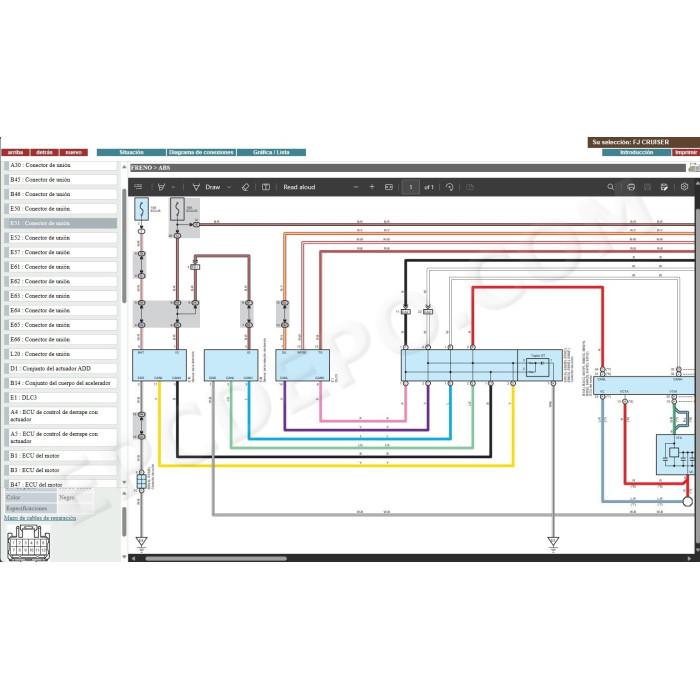Click the red detrás button

[x=44, y=152]
